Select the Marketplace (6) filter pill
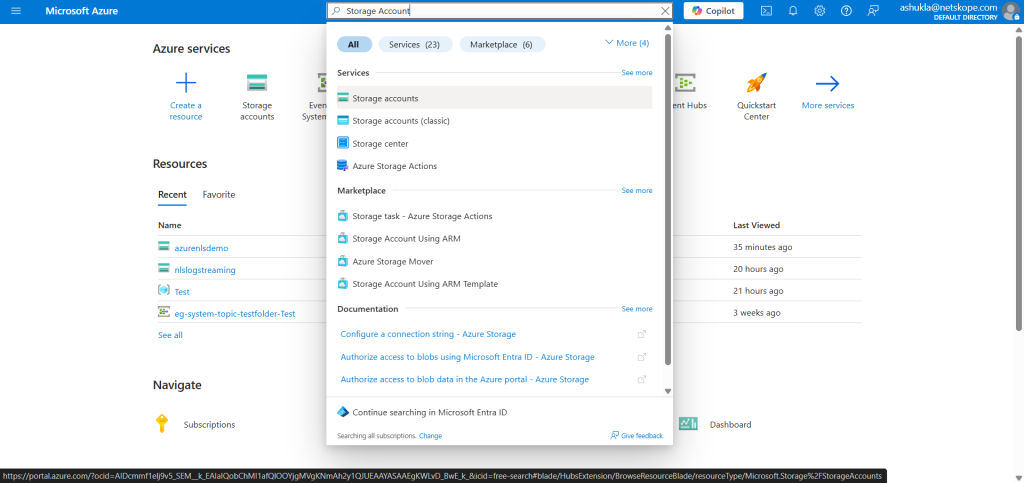Screen dimensions: 1024x483 502,44
